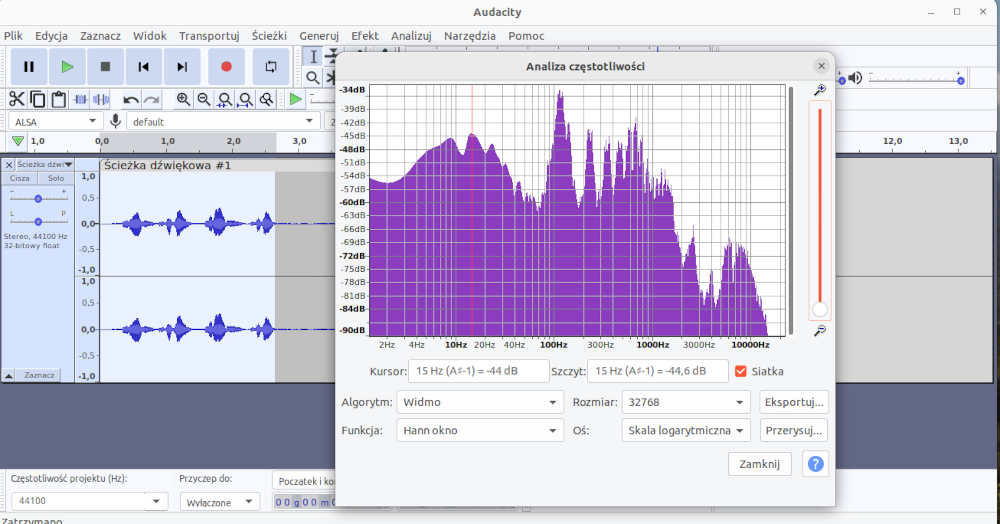Open the Narzędzia menu
Viewport: 1000px width, 524px height.
470,36
